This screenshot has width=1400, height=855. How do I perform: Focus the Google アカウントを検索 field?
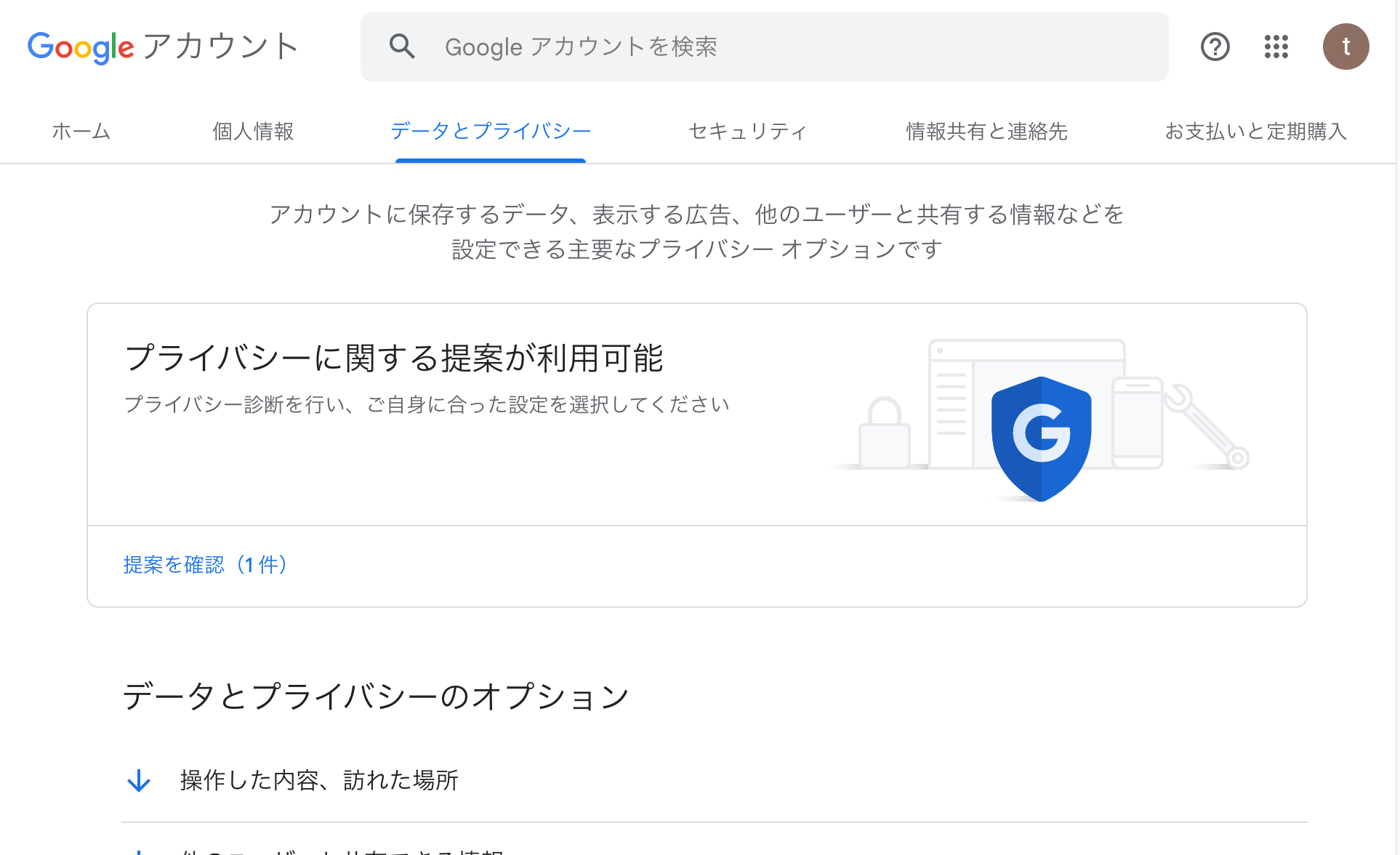764,47
